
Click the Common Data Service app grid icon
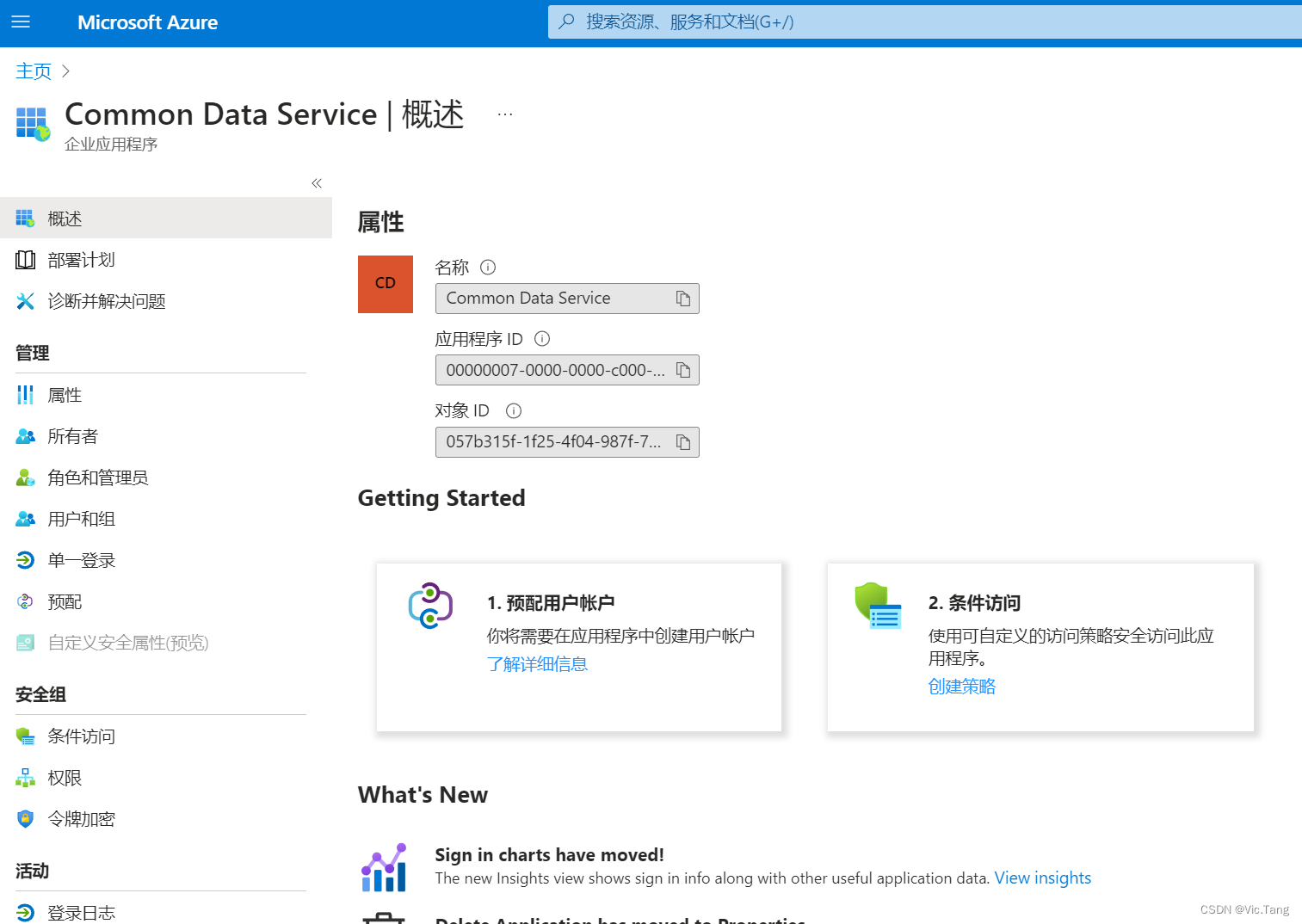33,124
